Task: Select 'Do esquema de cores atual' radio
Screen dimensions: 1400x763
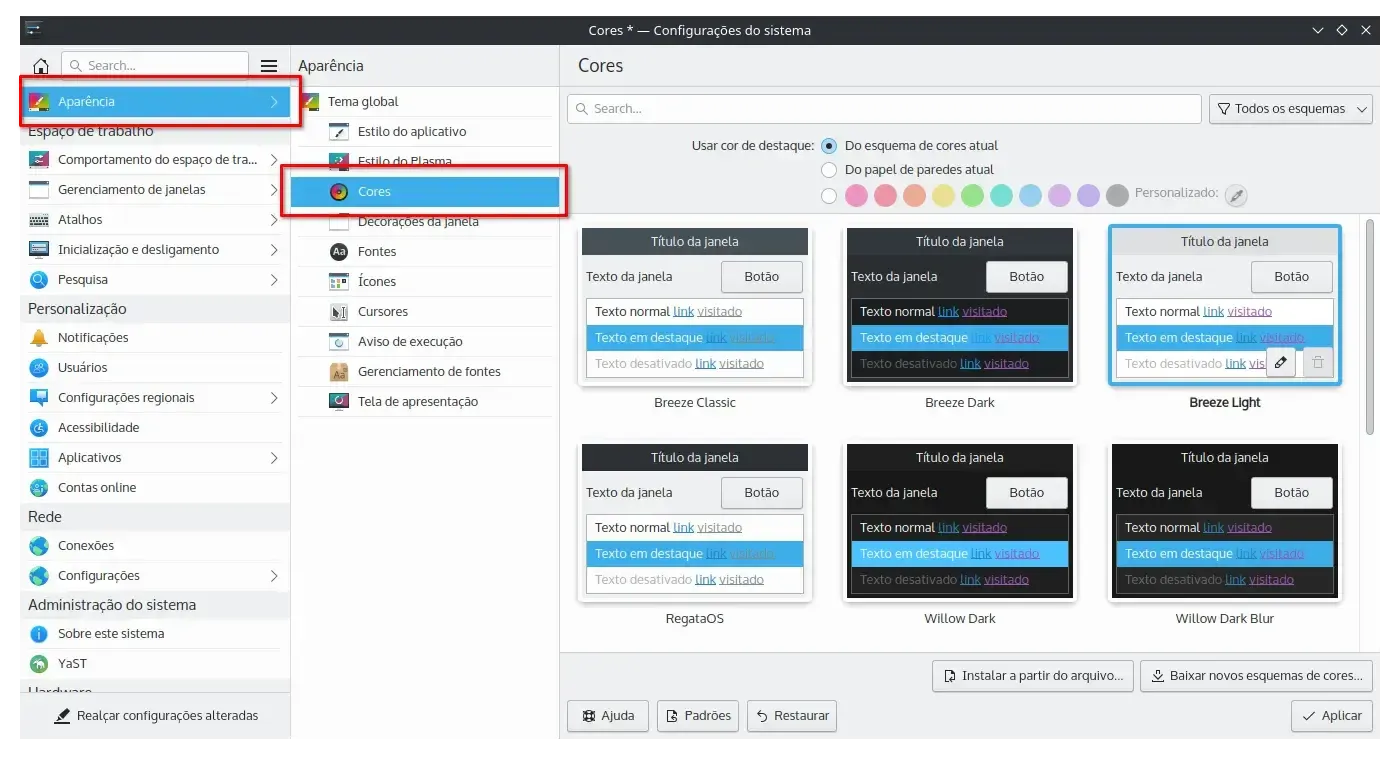Action: [x=829, y=146]
